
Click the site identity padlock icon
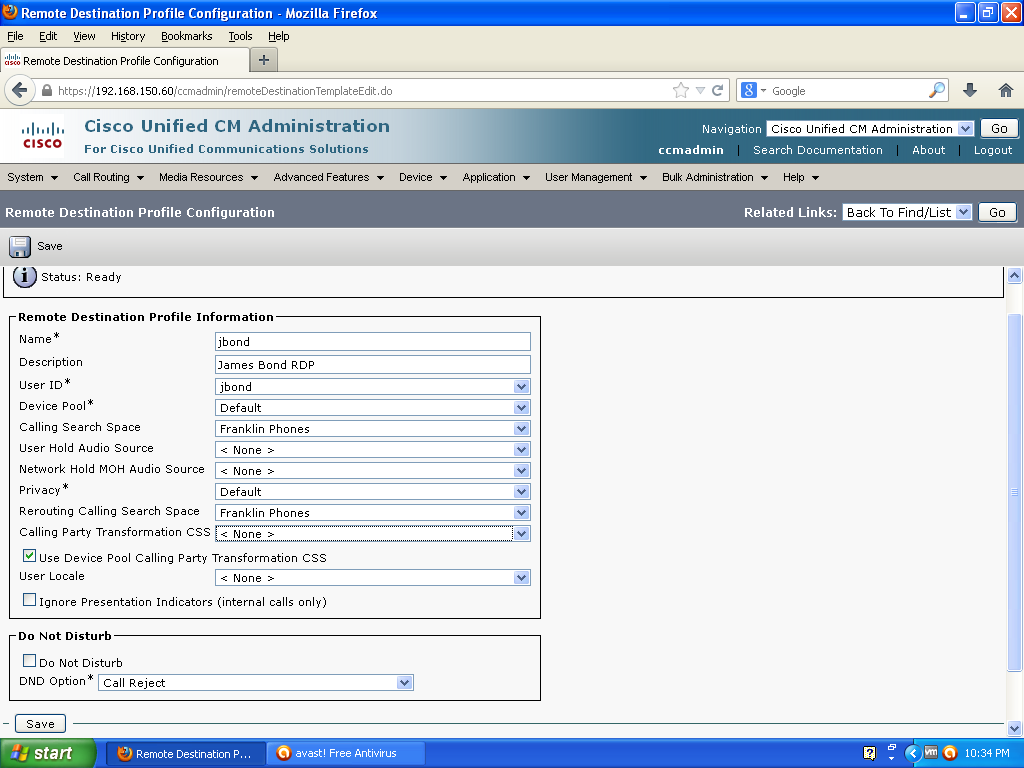point(47,91)
